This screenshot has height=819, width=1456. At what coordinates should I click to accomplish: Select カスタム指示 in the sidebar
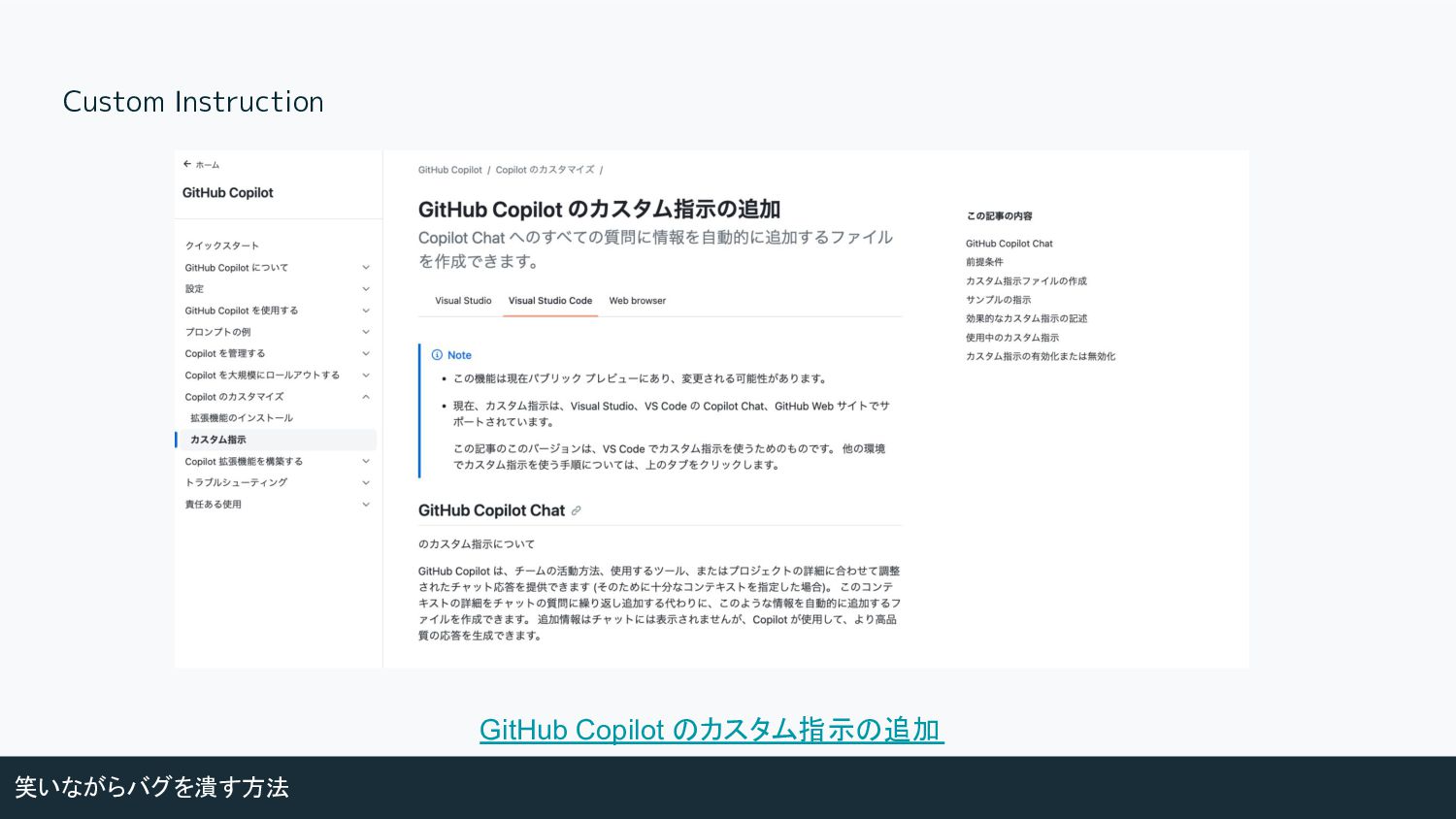coord(218,440)
